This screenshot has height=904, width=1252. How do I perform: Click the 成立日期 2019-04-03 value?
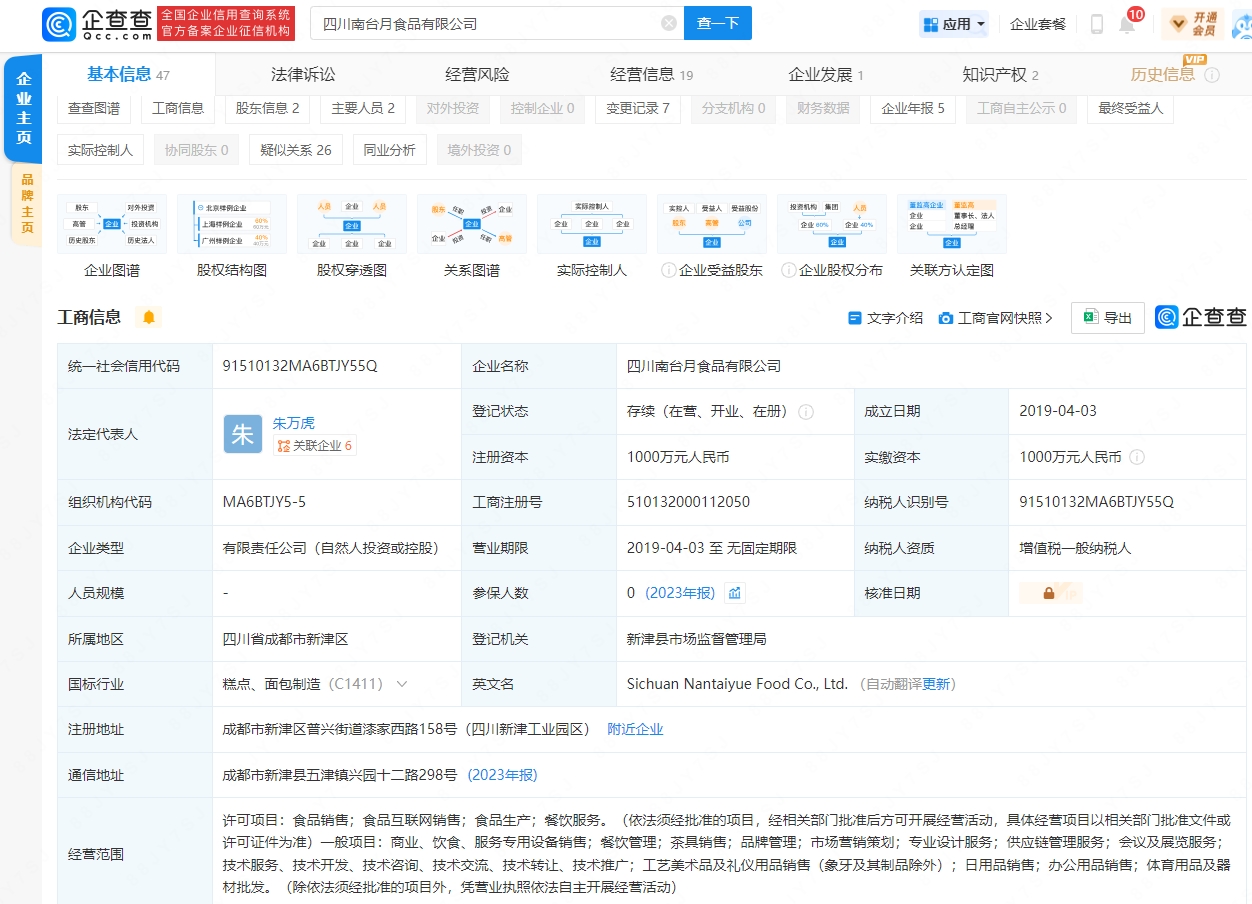click(x=1058, y=411)
